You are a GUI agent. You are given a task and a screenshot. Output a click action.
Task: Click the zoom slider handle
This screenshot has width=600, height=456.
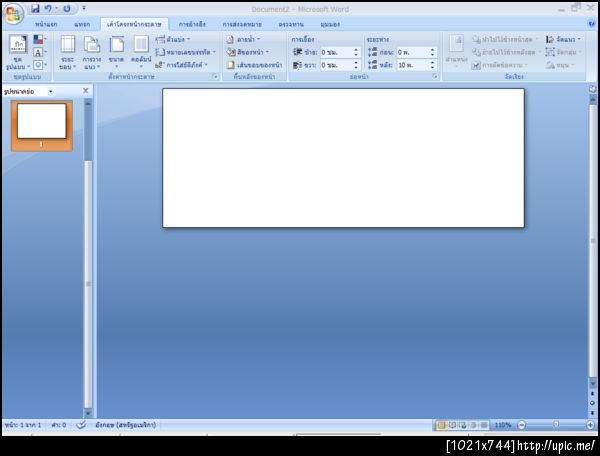click(x=556, y=425)
